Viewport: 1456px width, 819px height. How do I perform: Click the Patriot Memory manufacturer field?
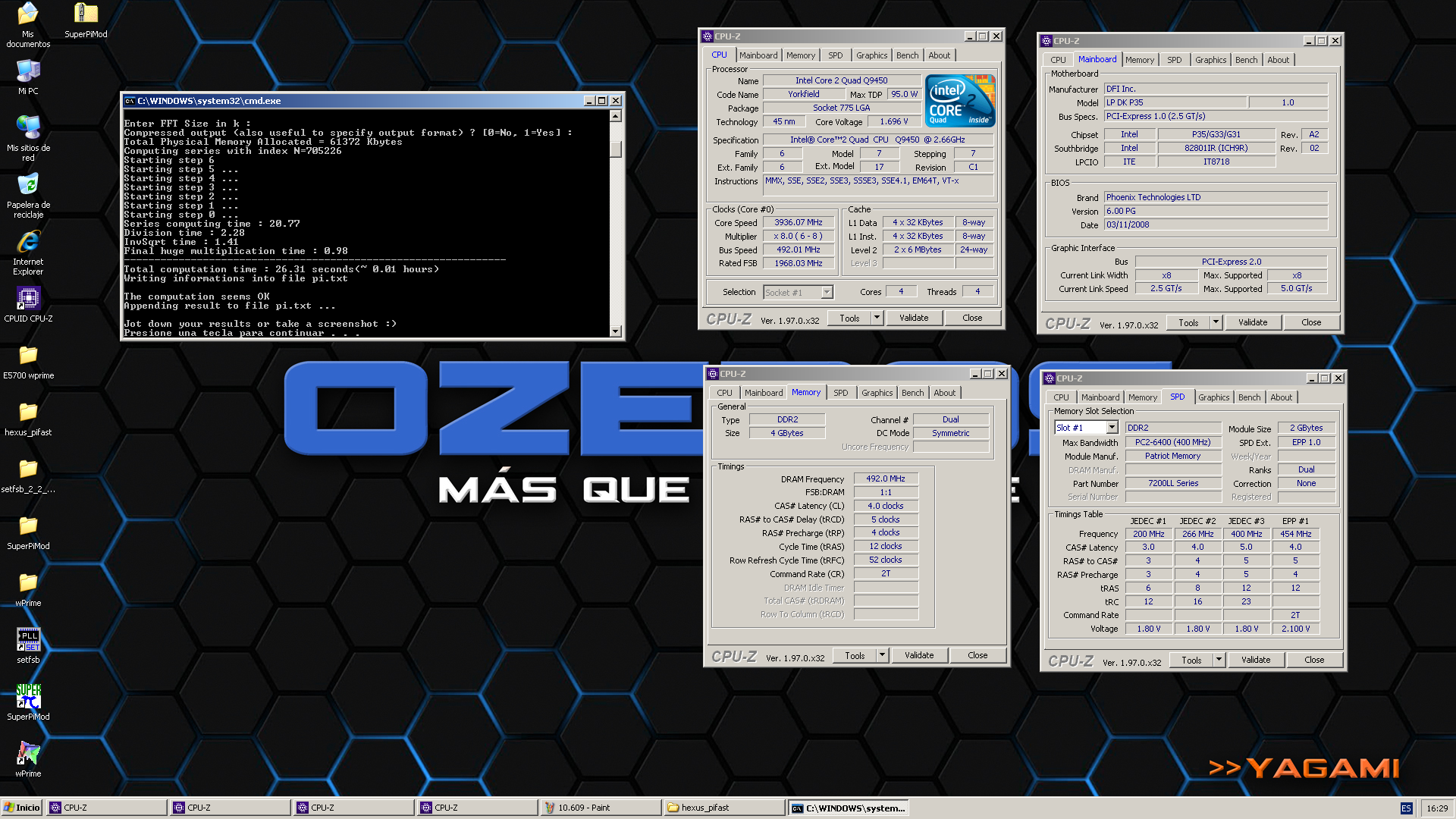coord(1172,457)
